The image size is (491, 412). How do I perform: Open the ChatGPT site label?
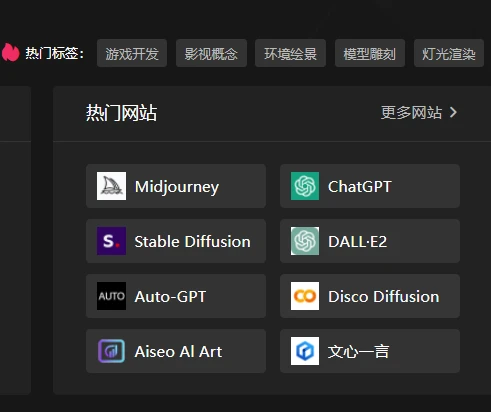[360, 186]
